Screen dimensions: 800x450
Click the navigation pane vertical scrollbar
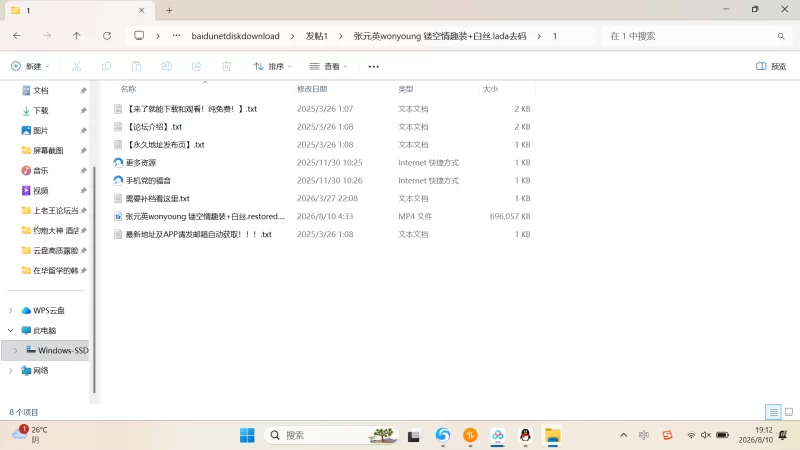[x=94, y=280]
